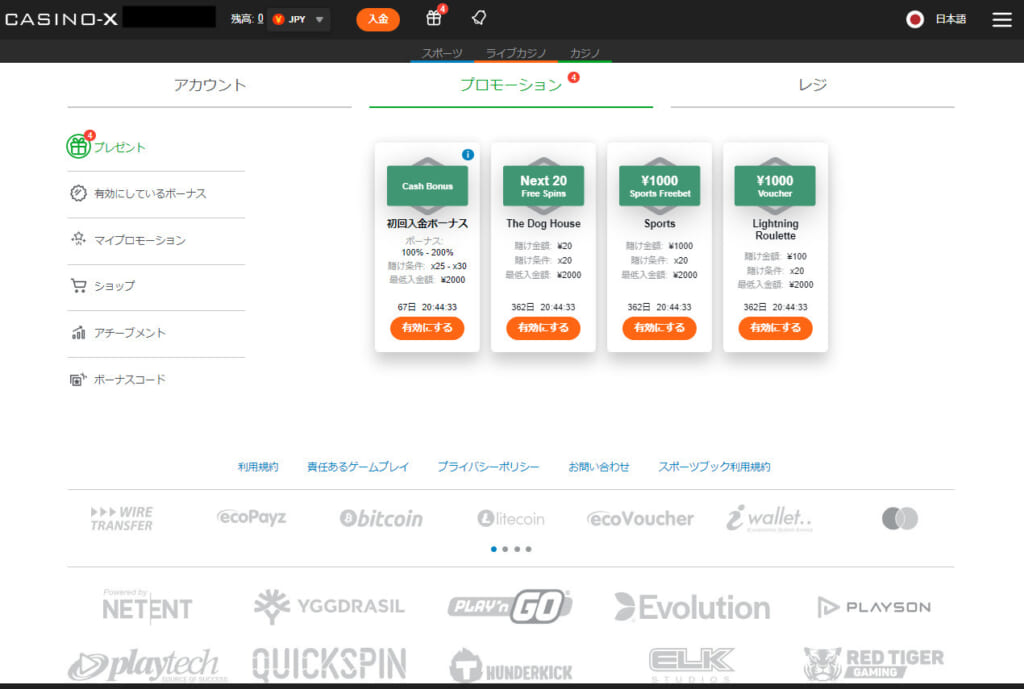Click the 残高 balance value

(260, 19)
